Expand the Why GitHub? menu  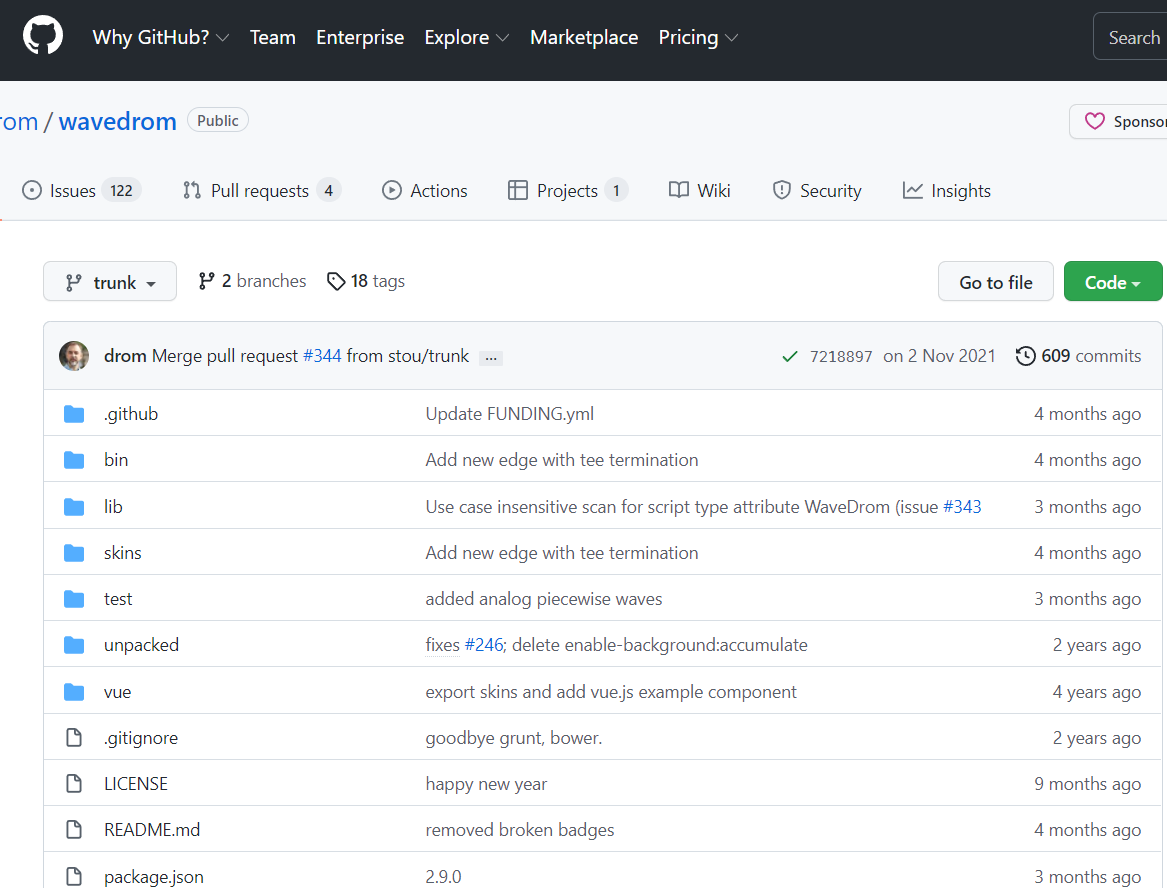click(x=160, y=38)
